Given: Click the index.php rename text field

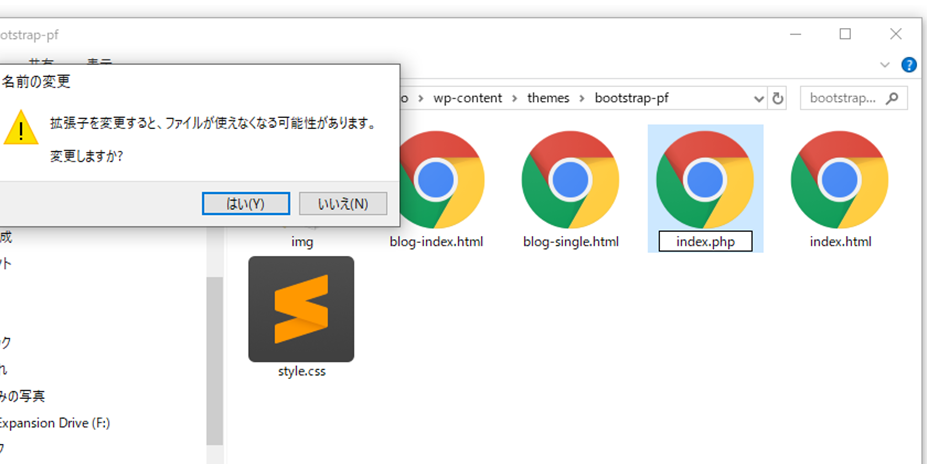Looking at the screenshot, I should coord(705,241).
